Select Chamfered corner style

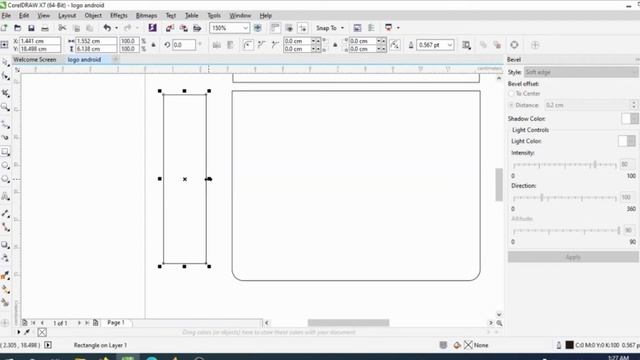275,45
